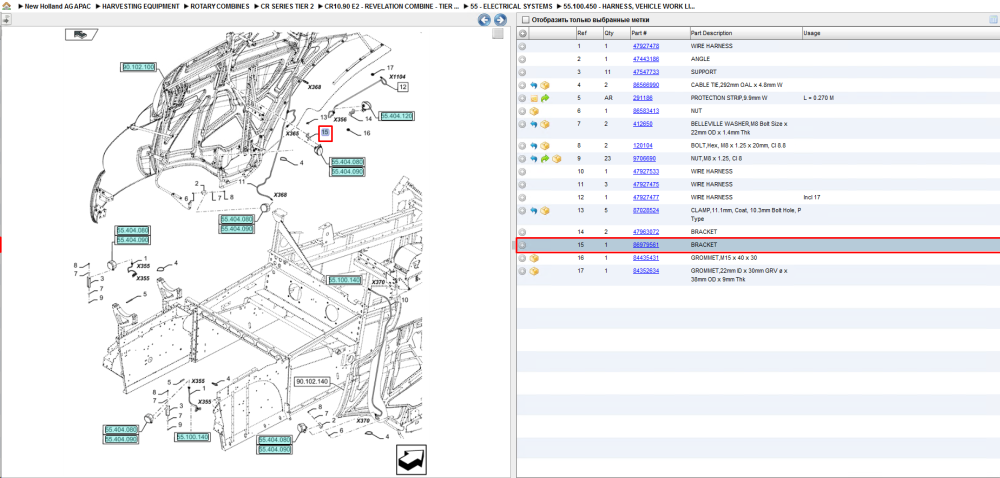Click yellow box icon in NUT M8 9706690 row

click(556, 159)
